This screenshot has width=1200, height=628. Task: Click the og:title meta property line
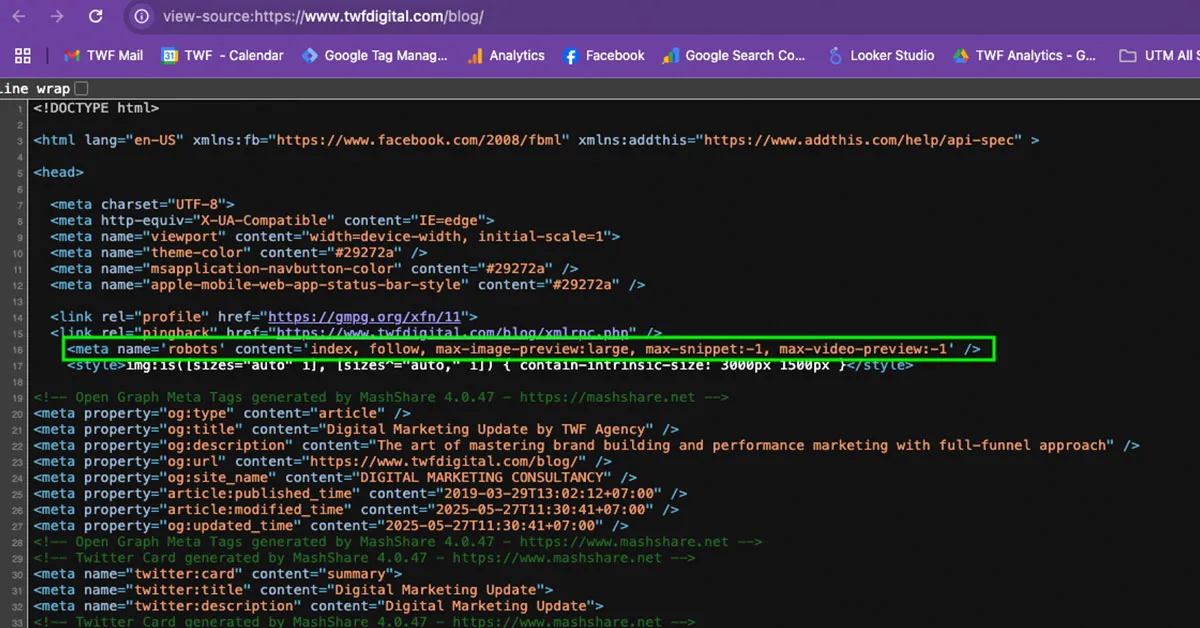(x=356, y=429)
